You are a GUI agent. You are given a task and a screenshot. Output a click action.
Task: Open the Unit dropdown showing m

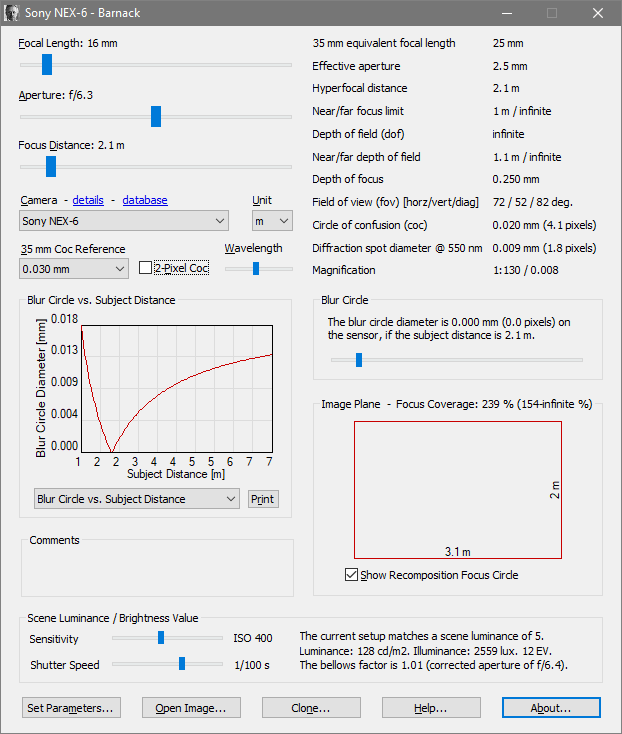point(272,221)
